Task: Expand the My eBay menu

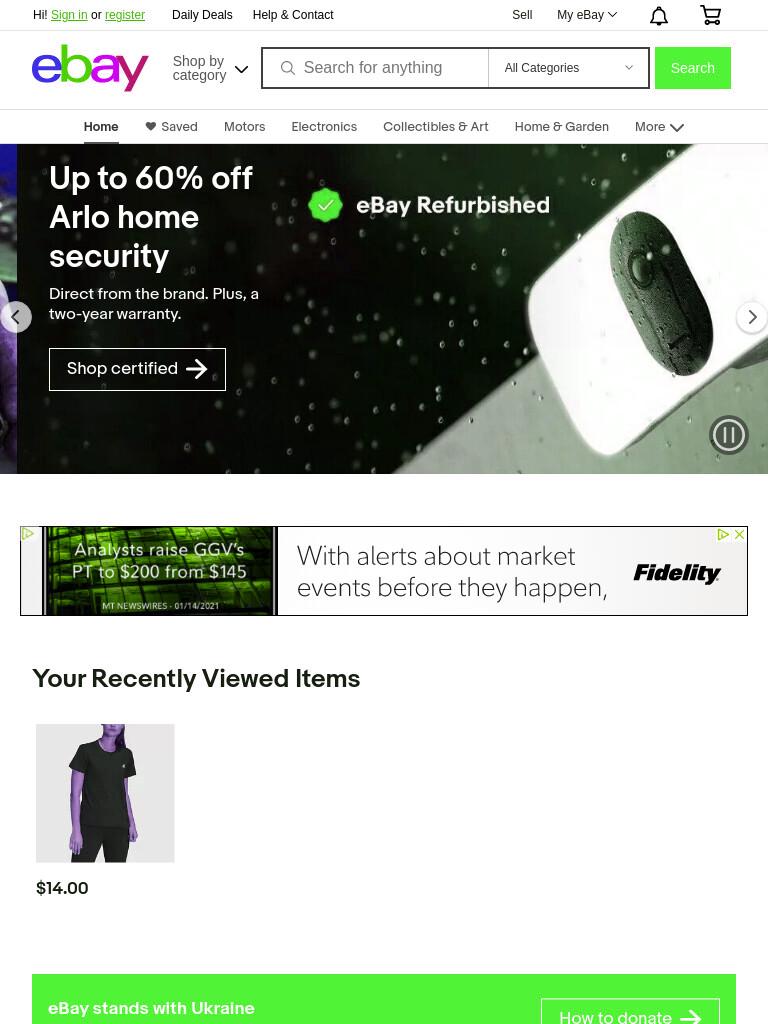Action: coord(586,15)
